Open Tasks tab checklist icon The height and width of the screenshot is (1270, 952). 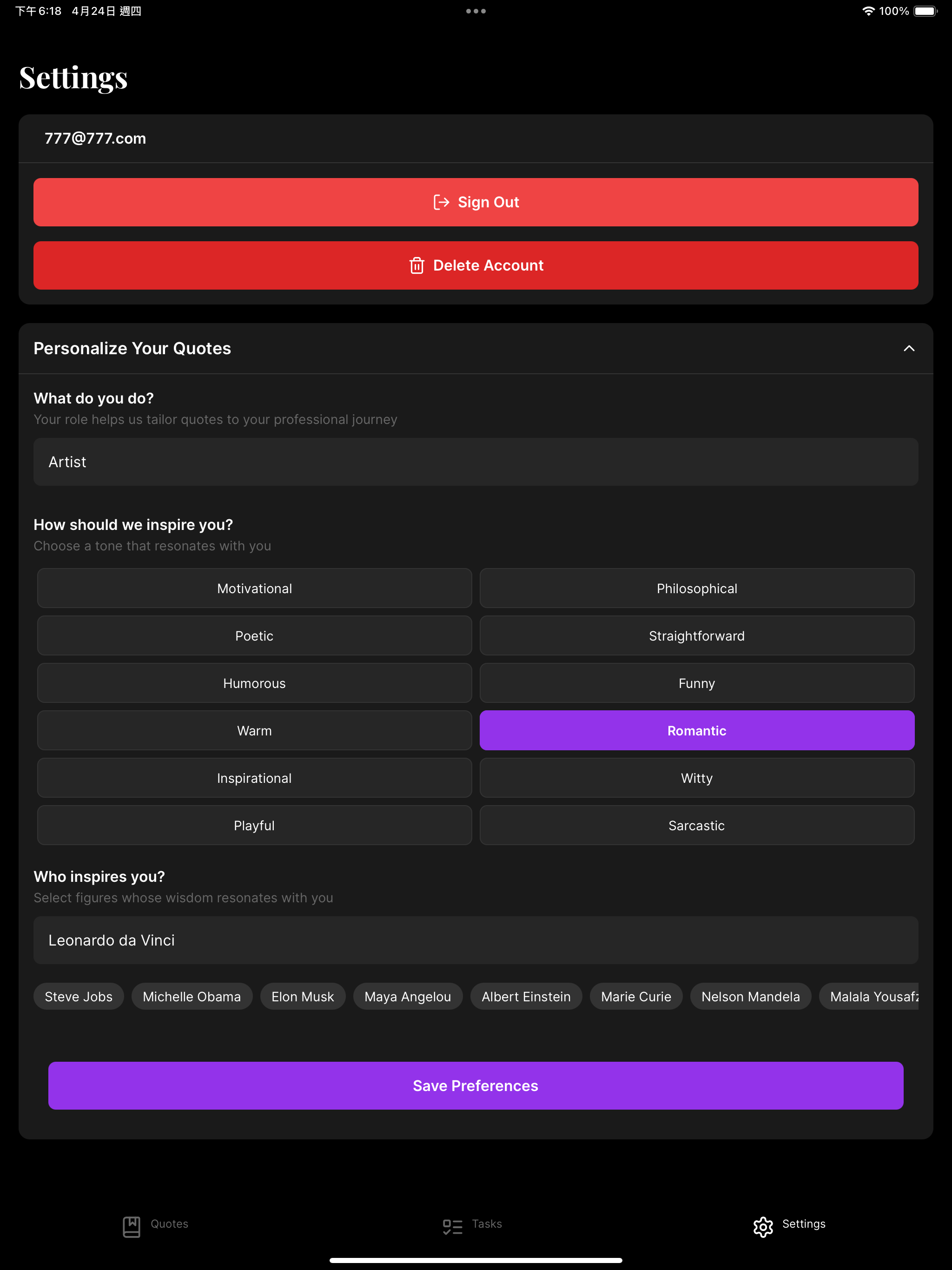[x=452, y=1226]
